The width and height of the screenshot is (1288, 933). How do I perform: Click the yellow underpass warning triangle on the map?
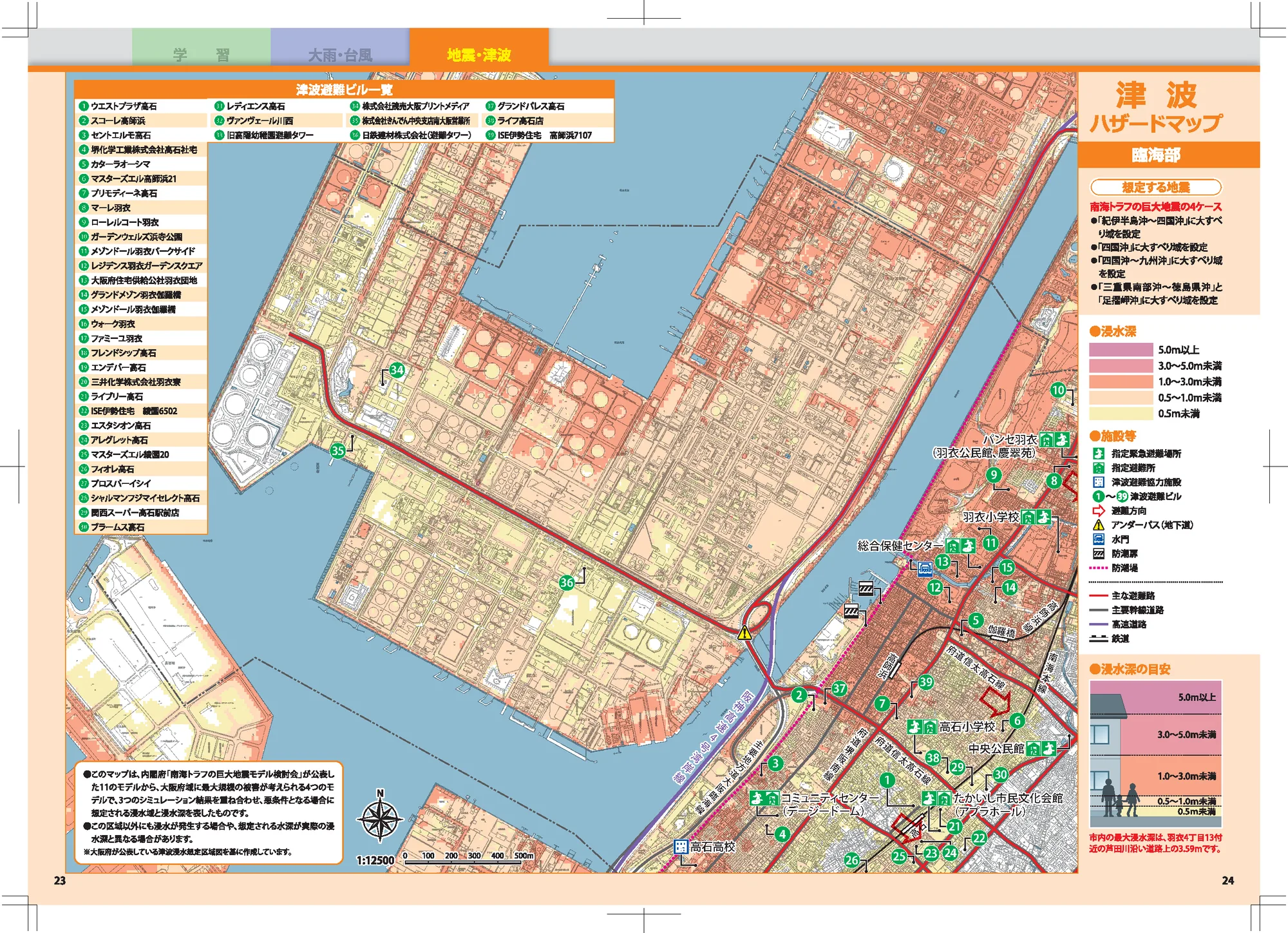click(x=744, y=633)
